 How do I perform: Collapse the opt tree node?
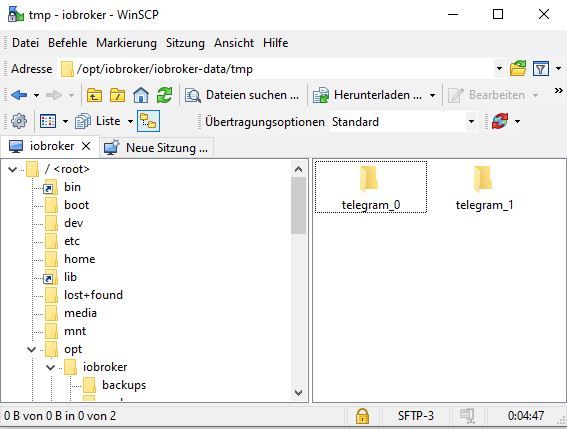[x=31, y=349]
